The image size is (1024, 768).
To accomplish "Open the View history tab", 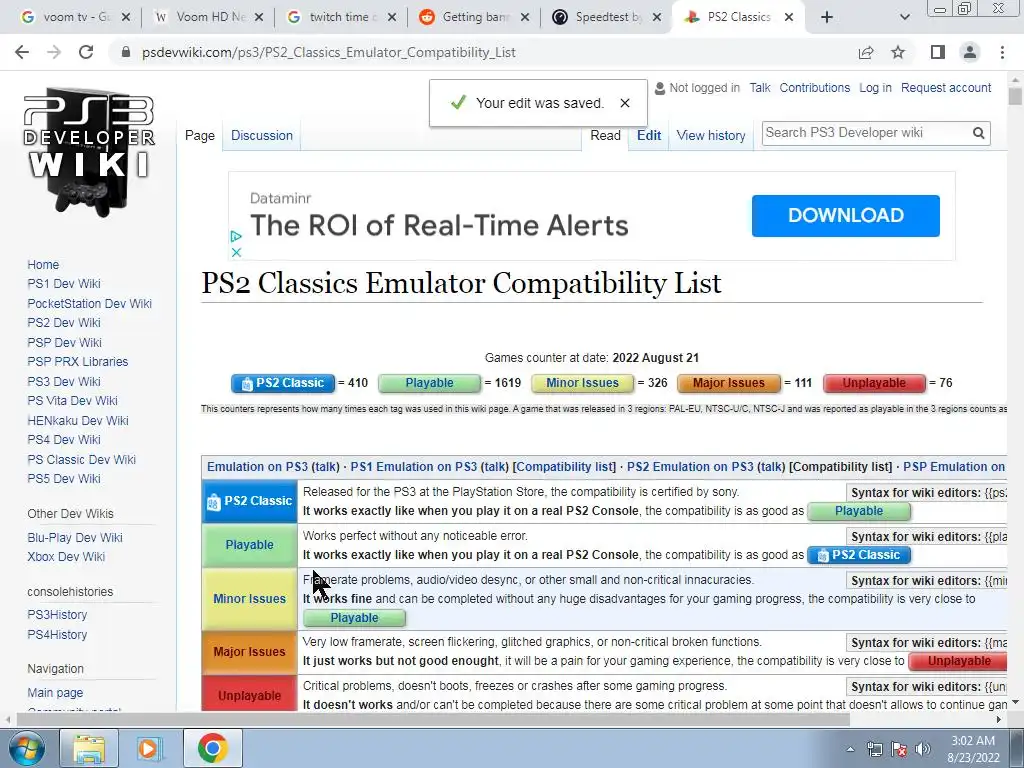I will point(711,136).
